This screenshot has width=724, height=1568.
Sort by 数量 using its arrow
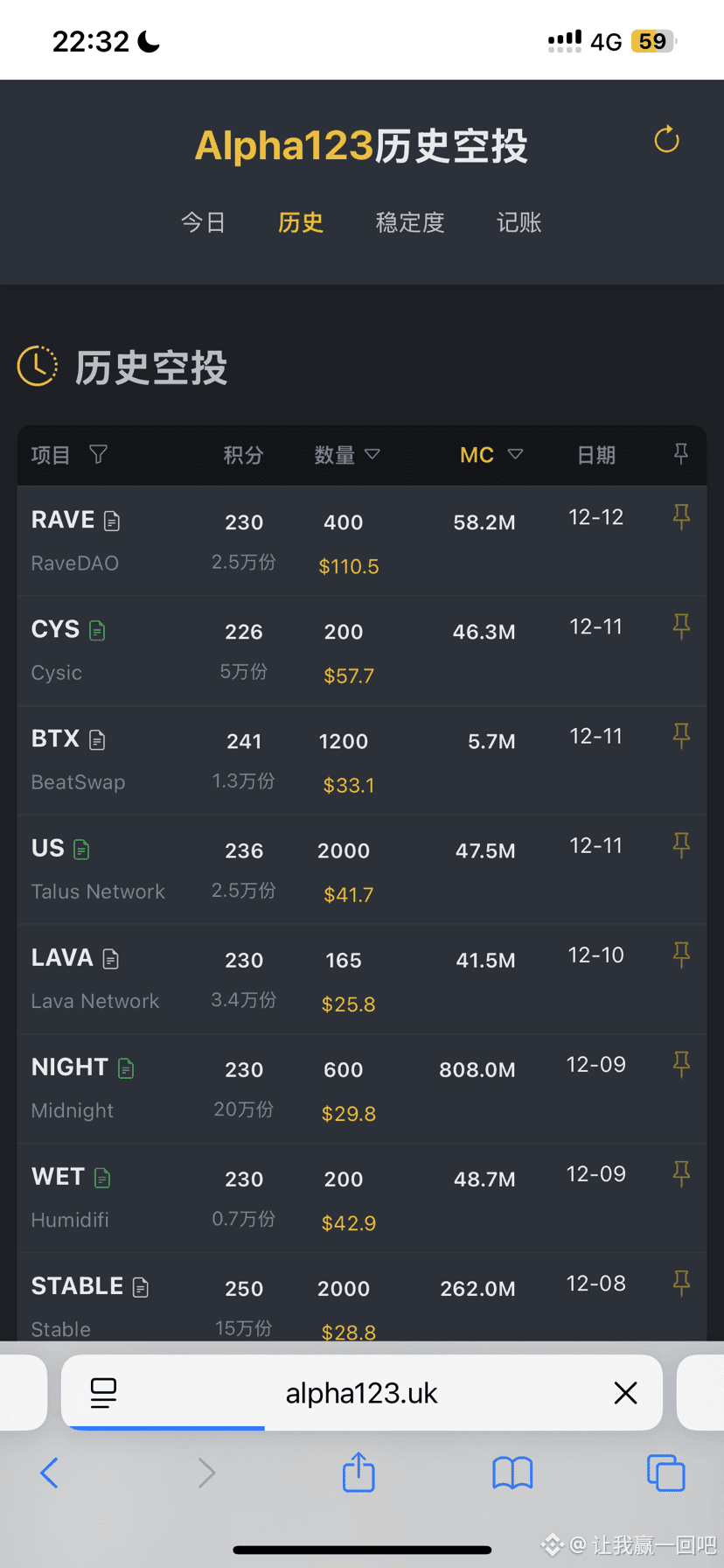(x=372, y=454)
